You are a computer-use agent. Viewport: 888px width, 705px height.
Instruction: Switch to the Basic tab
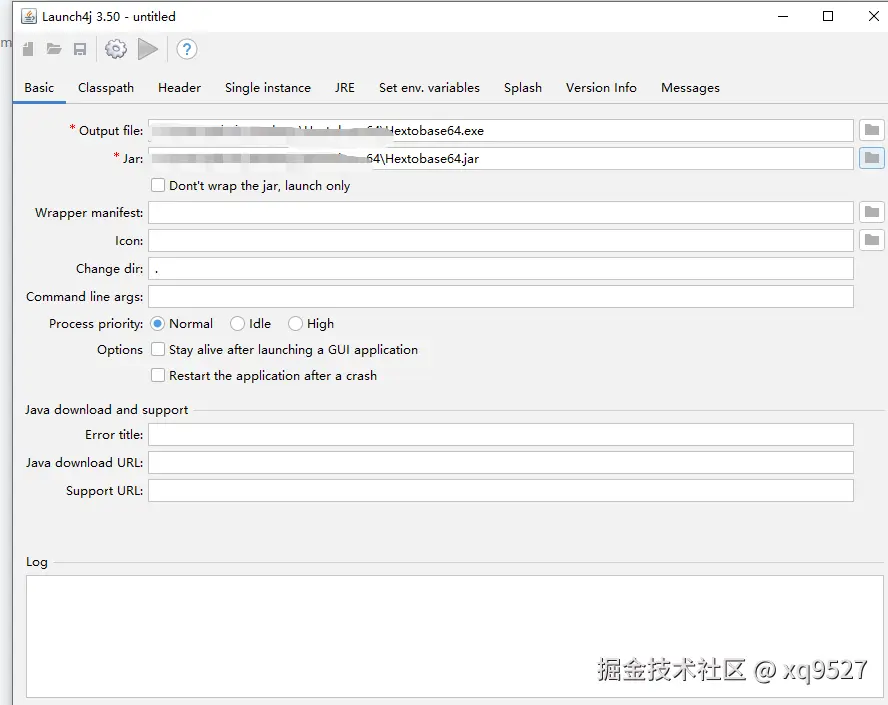point(39,88)
